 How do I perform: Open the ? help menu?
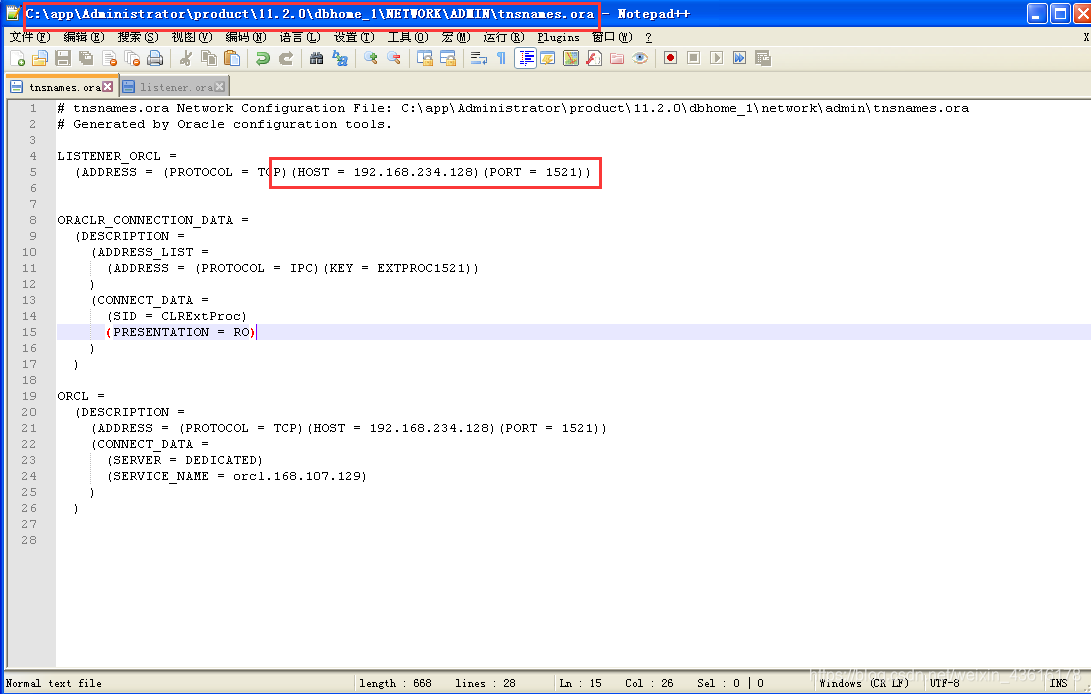(648, 37)
